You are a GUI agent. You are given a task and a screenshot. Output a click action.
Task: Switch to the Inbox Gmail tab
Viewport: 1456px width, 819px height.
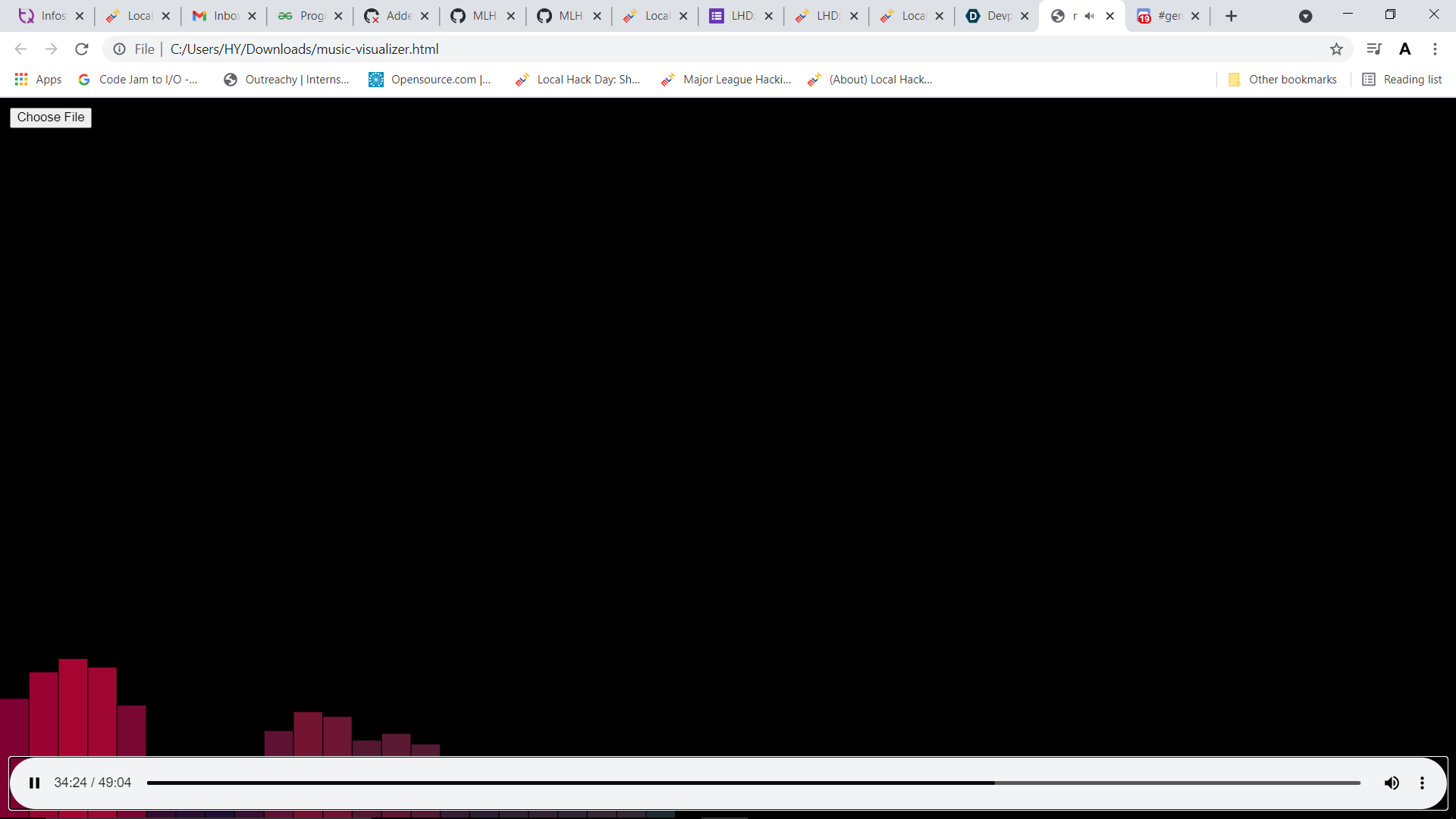tap(218, 16)
